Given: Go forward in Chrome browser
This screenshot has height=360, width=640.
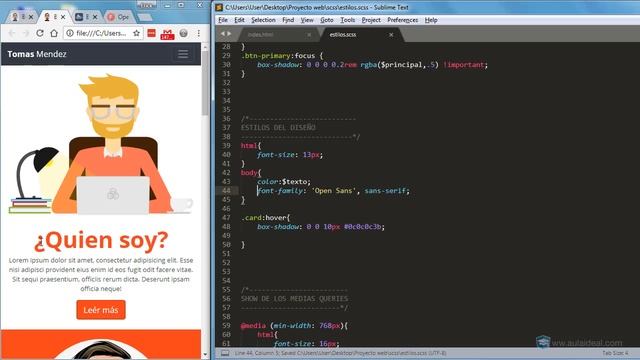Looking at the screenshot, I should click(x=25, y=33).
